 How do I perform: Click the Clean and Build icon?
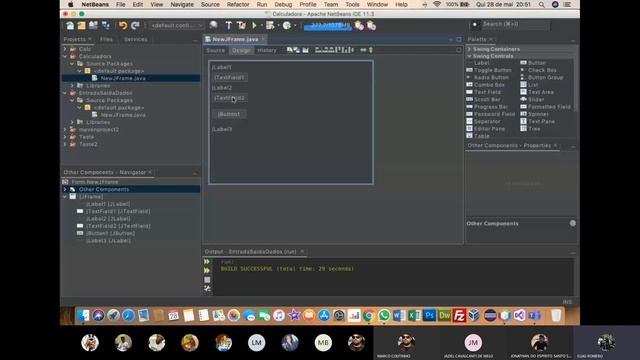point(241,26)
